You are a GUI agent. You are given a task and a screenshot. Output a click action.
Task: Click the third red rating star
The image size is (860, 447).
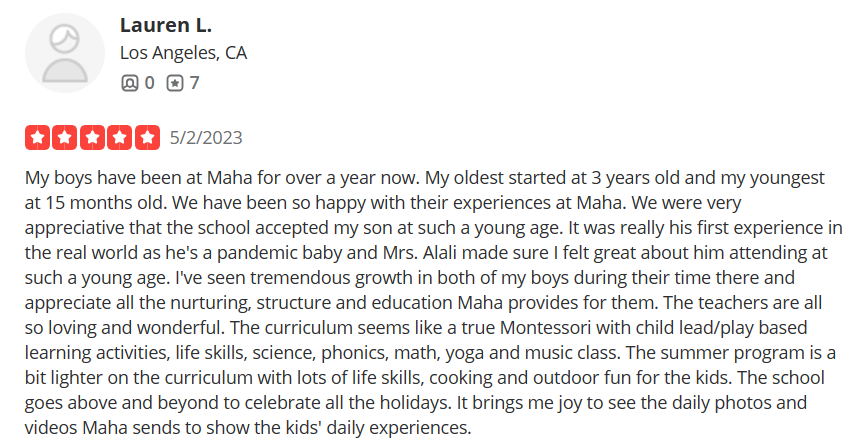click(x=92, y=138)
